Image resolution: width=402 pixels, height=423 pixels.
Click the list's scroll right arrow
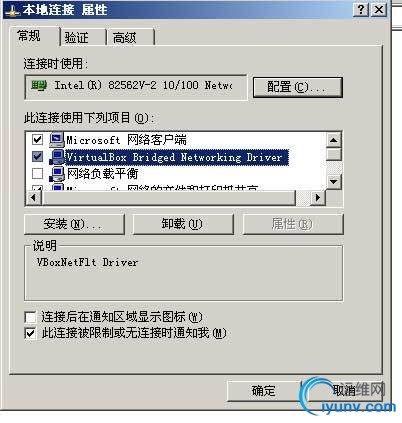318,198
